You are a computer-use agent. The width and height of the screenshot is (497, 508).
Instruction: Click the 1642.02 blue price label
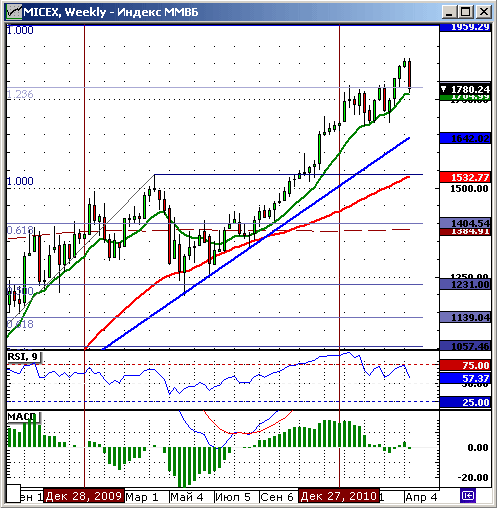pos(465,138)
